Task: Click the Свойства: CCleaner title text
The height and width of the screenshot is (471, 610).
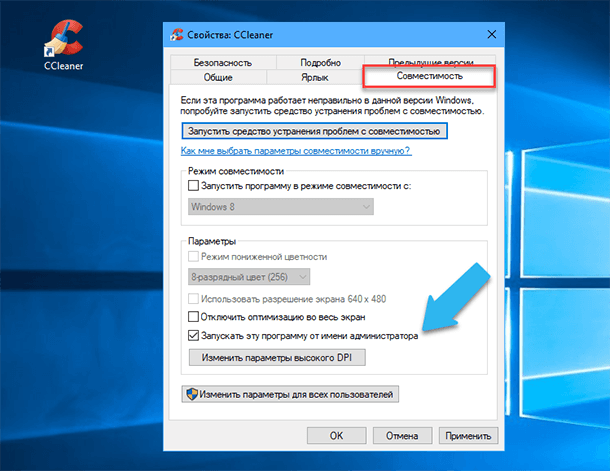Action: tap(230, 35)
